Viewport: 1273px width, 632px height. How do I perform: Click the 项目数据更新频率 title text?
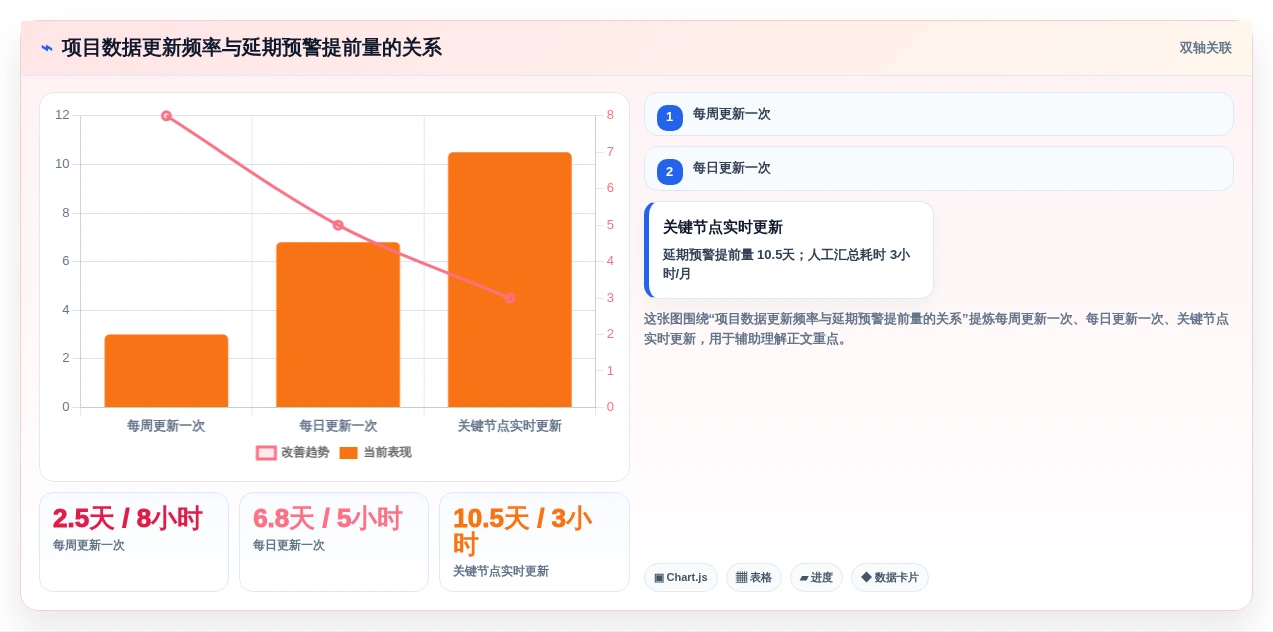click(x=251, y=48)
